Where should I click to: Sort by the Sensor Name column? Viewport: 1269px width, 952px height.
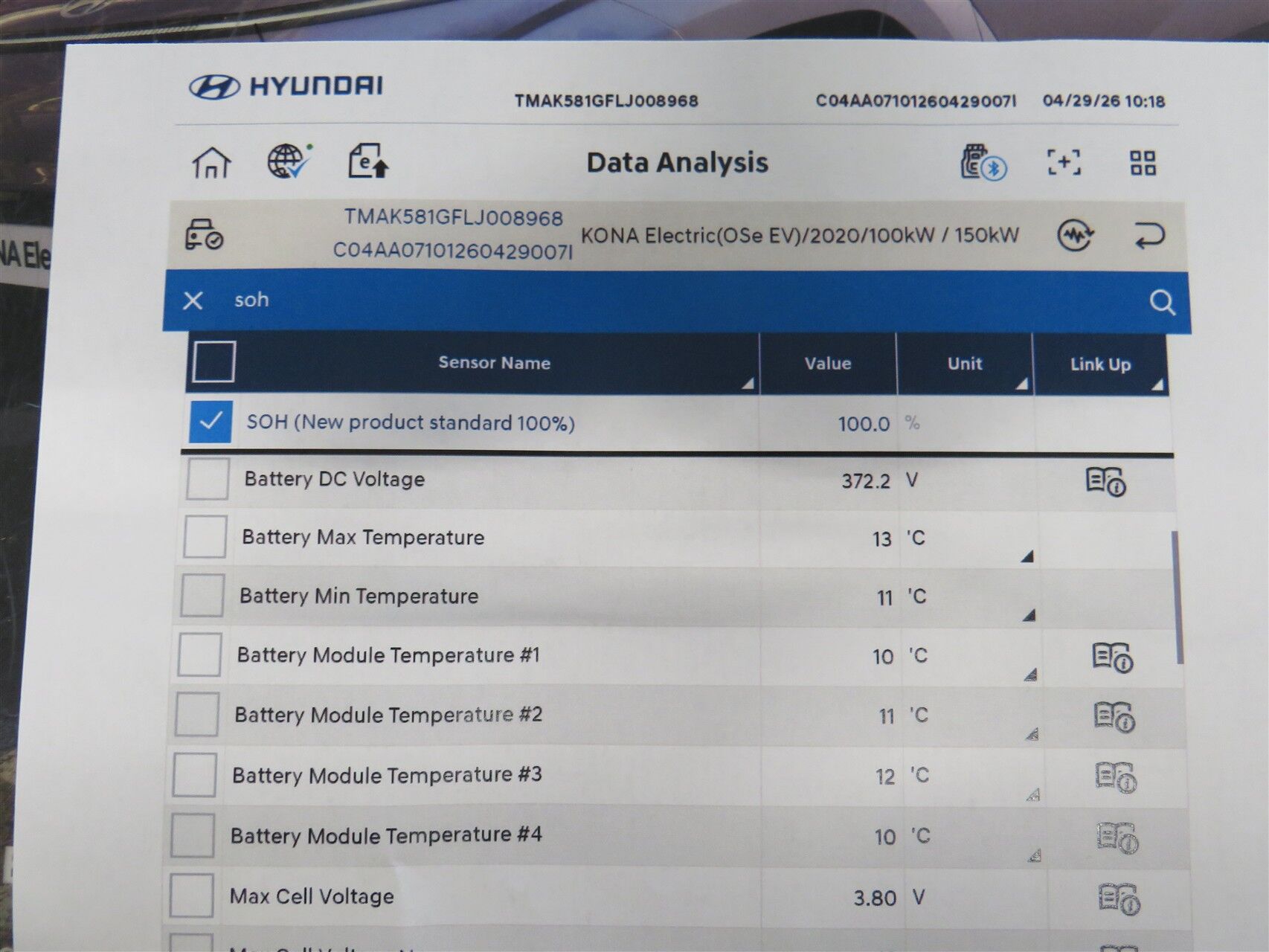(x=495, y=363)
